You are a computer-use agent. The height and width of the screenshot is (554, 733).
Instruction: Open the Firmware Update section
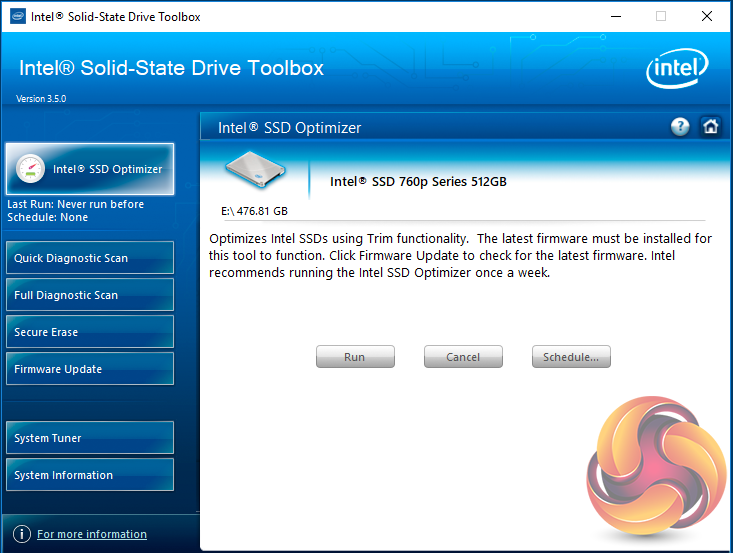90,368
